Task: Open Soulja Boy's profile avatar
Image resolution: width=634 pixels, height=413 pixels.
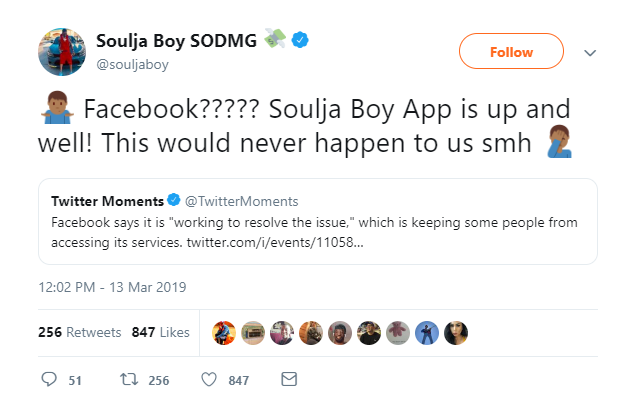Action: (x=62, y=53)
